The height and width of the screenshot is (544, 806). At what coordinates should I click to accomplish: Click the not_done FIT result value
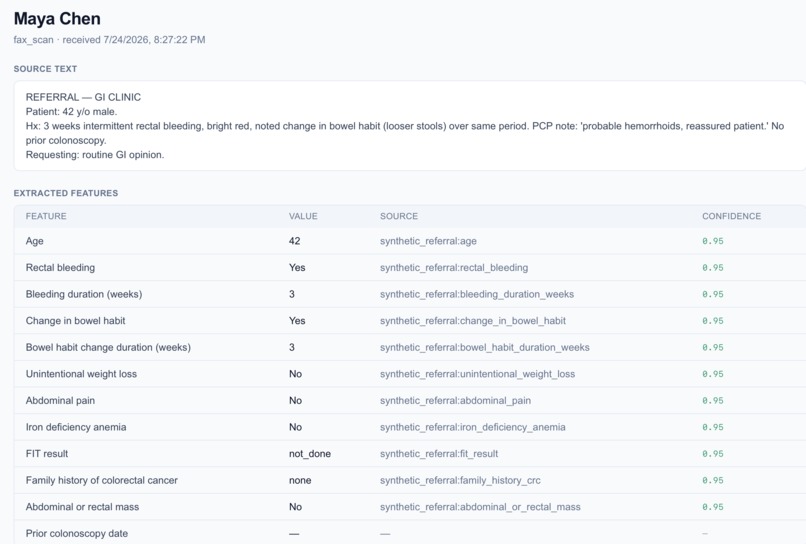[310, 454]
